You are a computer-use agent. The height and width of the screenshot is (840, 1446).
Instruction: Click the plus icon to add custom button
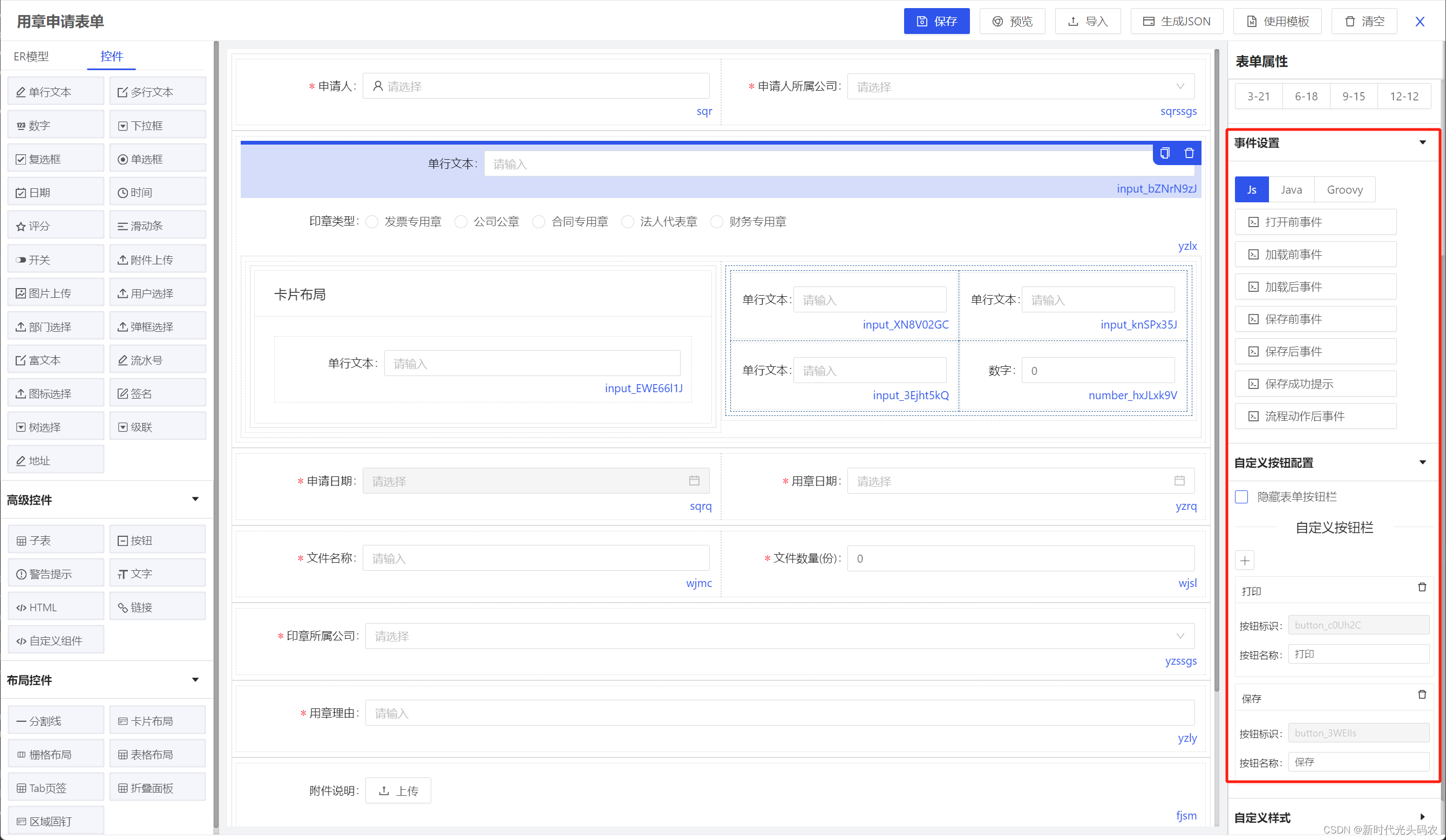pyautogui.click(x=1245, y=560)
